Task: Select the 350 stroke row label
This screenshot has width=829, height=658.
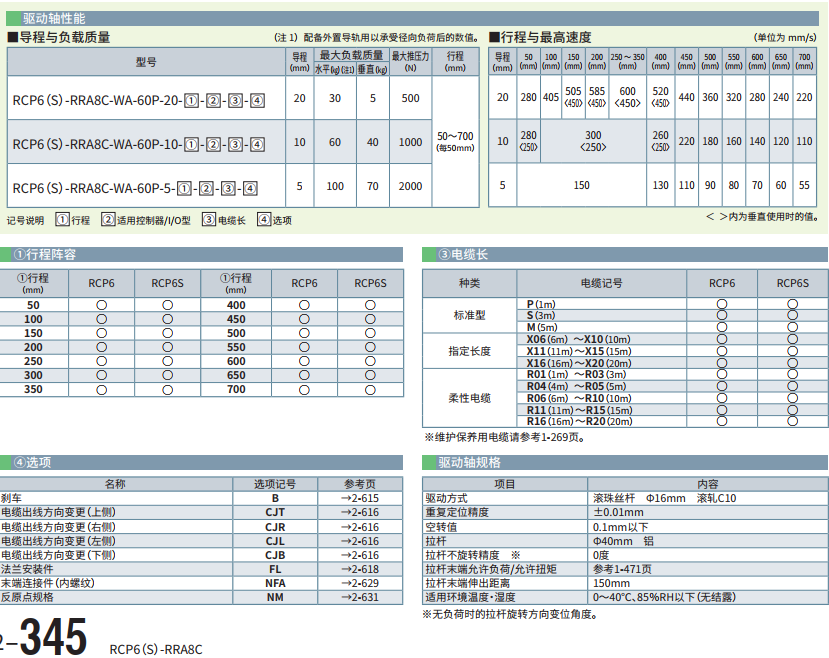Action: [33, 390]
